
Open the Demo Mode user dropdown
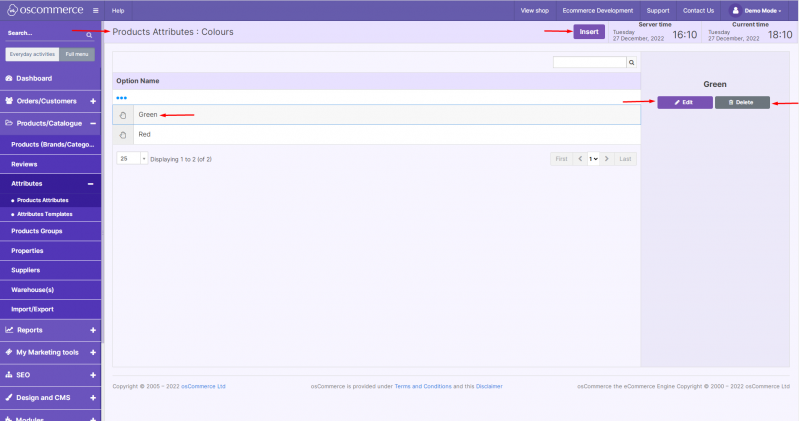pyautogui.click(x=762, y=10)
